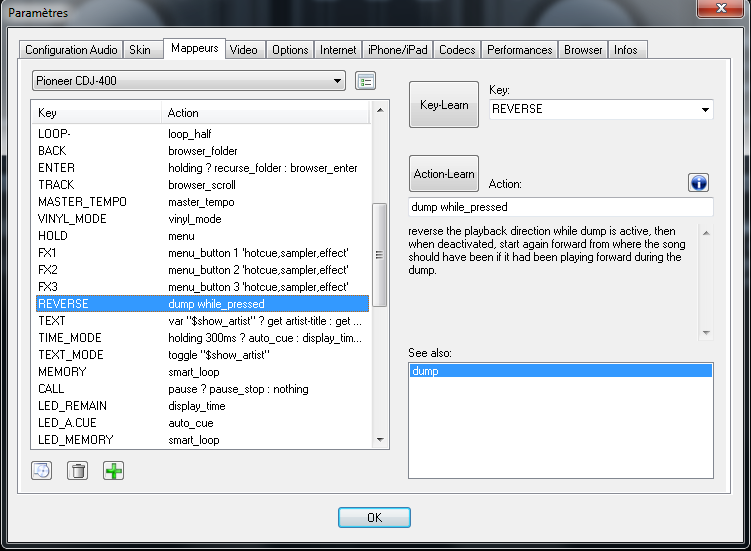Click the mapping list scrollbar thumb

point(379,254)
